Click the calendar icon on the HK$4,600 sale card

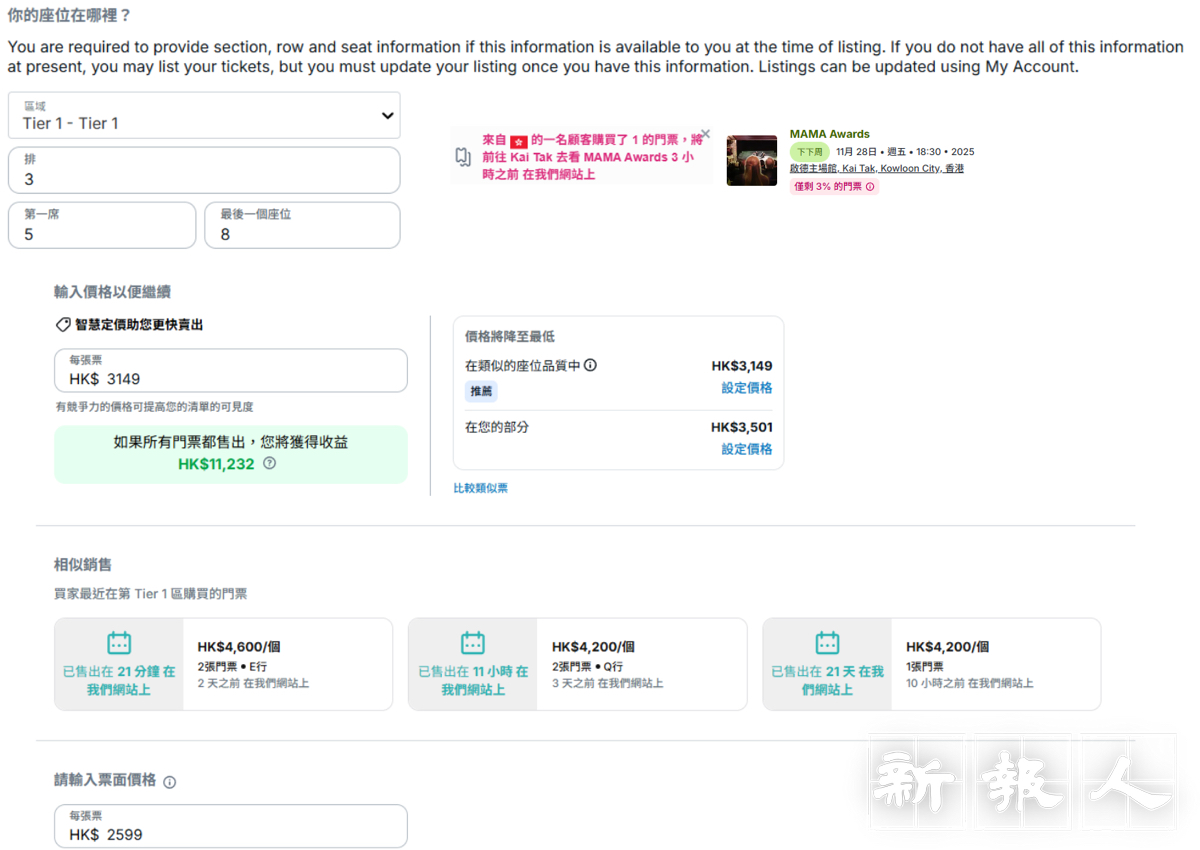[119, 643]
